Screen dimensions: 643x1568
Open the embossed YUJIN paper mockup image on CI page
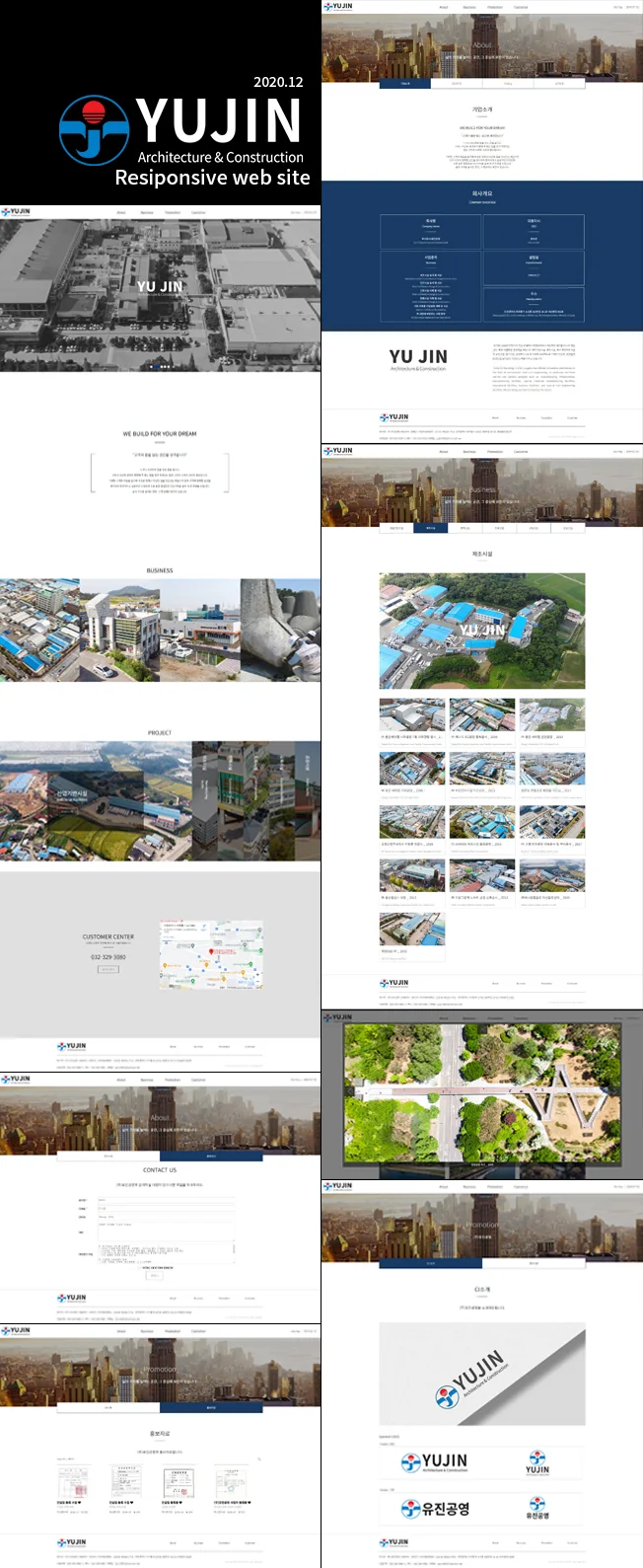pyautogui.click(x=482, y=1375)
